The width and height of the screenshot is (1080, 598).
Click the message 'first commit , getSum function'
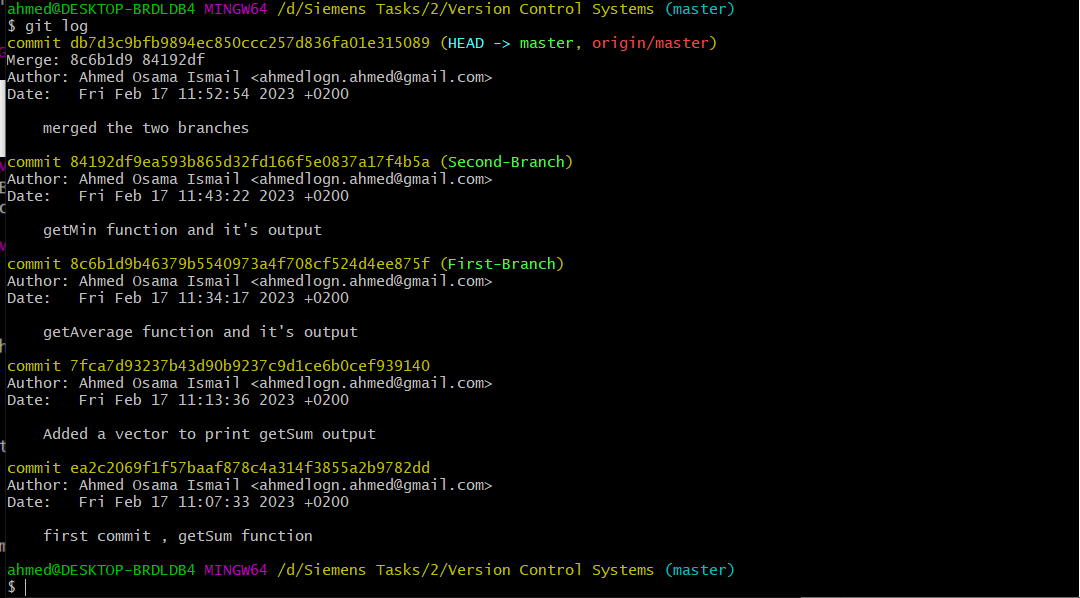[178, 536]
